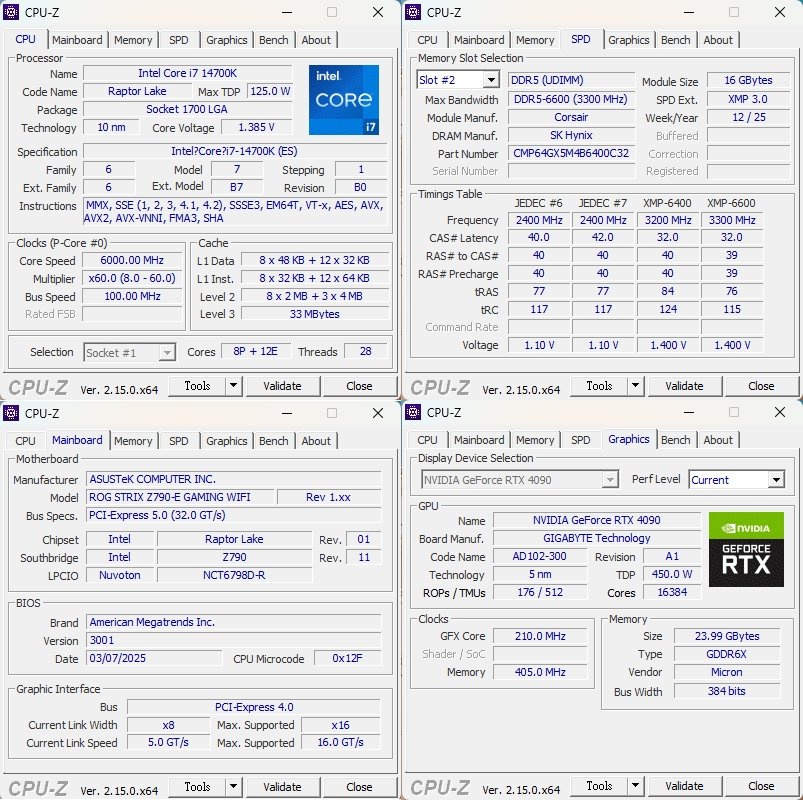Click CPU-Z app icon in the SPD window title bar

coord(414,12)
